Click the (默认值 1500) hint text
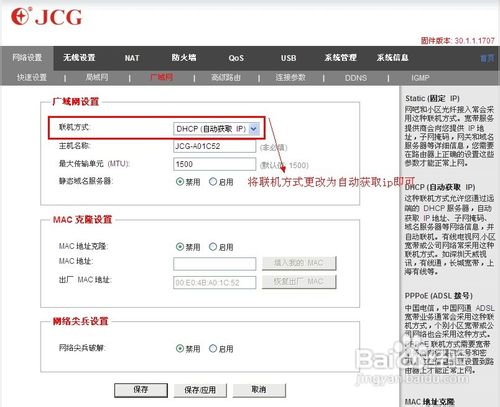Viewport: 500px width, 407px height. point(284,165)
